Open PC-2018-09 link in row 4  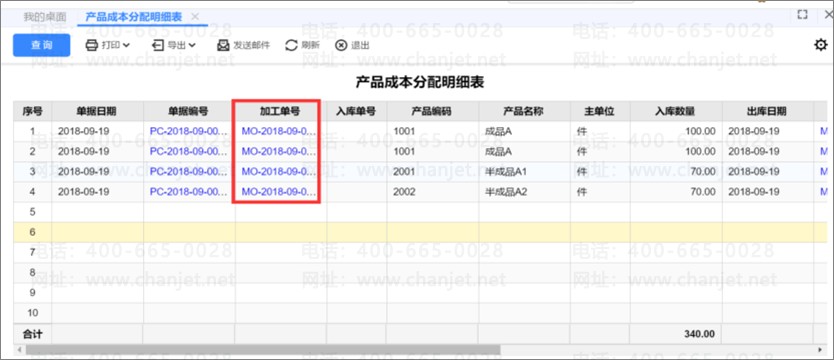[189, 191]
